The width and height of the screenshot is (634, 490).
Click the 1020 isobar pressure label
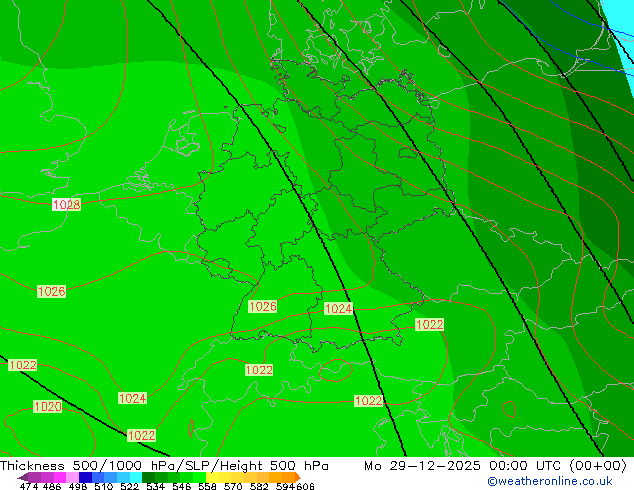(x=48, y=406)
